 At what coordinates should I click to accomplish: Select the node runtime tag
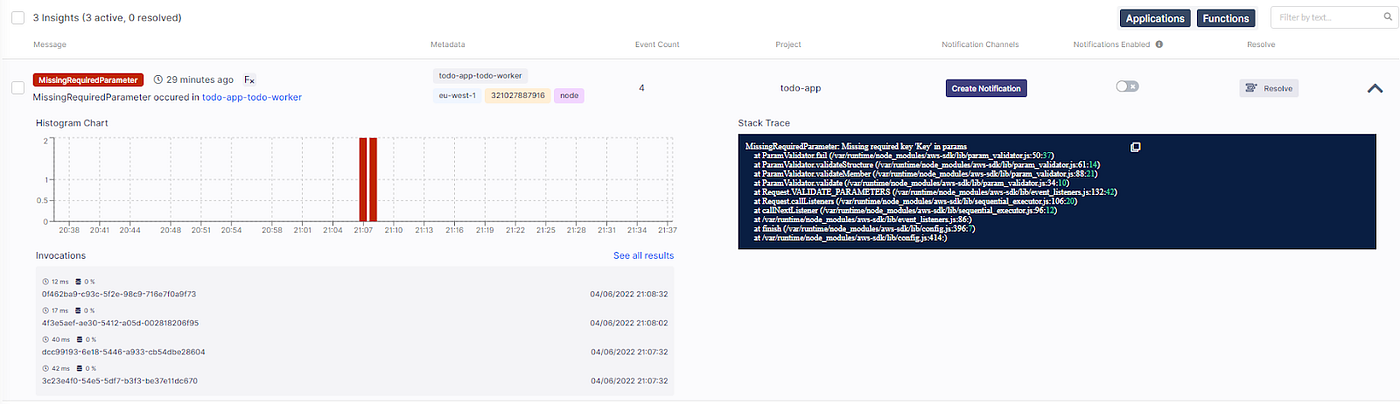(569, 96)
